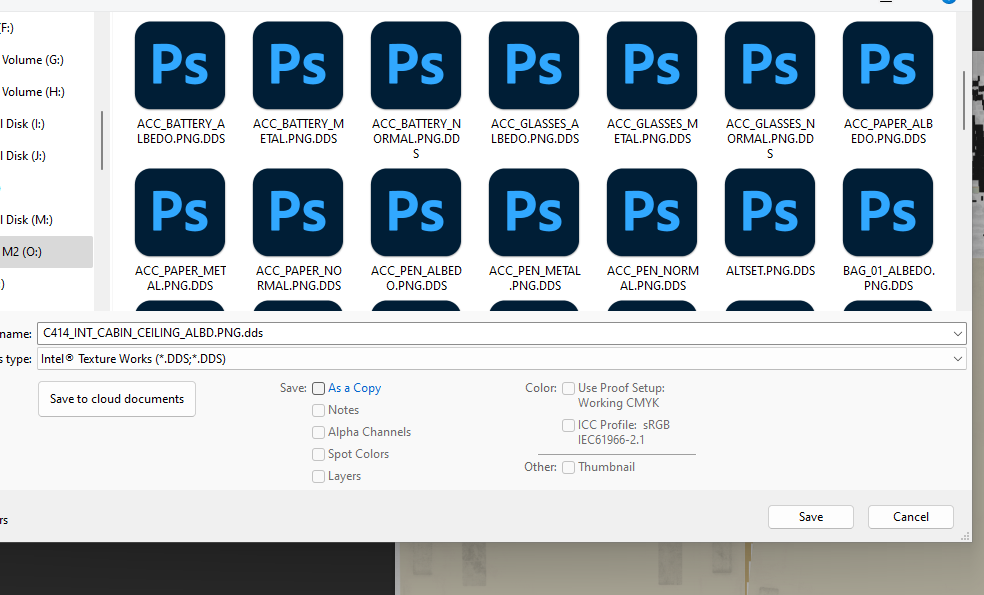Click the file list vertical scrollbar

tap(964, 100)
